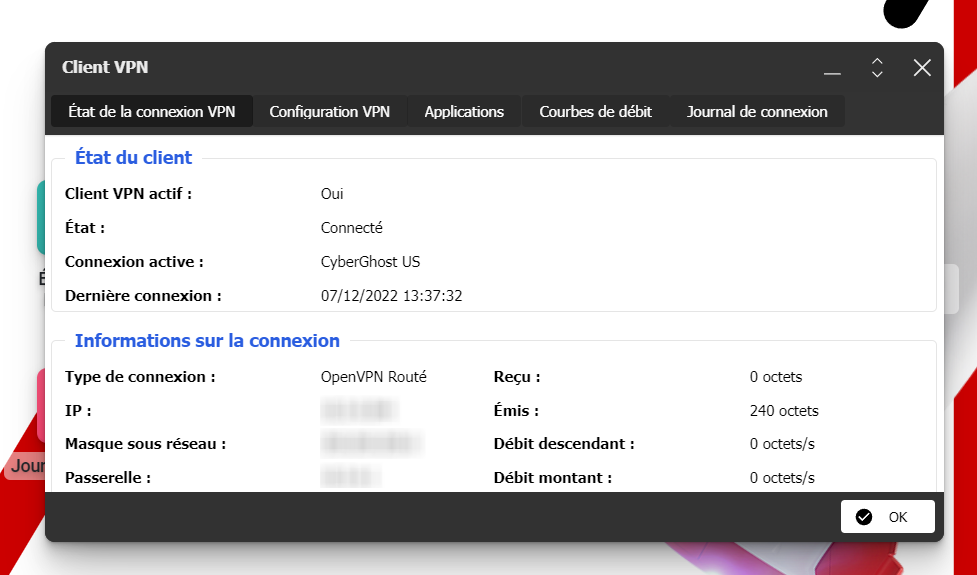Screen dimensions: 977x575
Task: Select the 'Oui' value for Client VPN actif
Action: [x=332, y=194]
